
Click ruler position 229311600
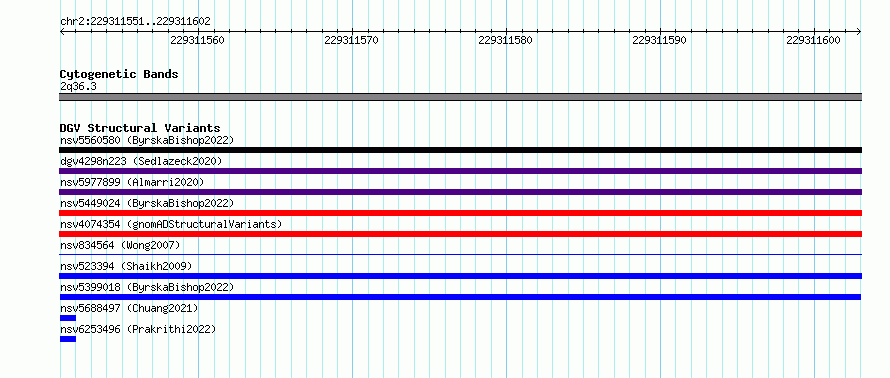pyautogui.click(x=813, y=40)
